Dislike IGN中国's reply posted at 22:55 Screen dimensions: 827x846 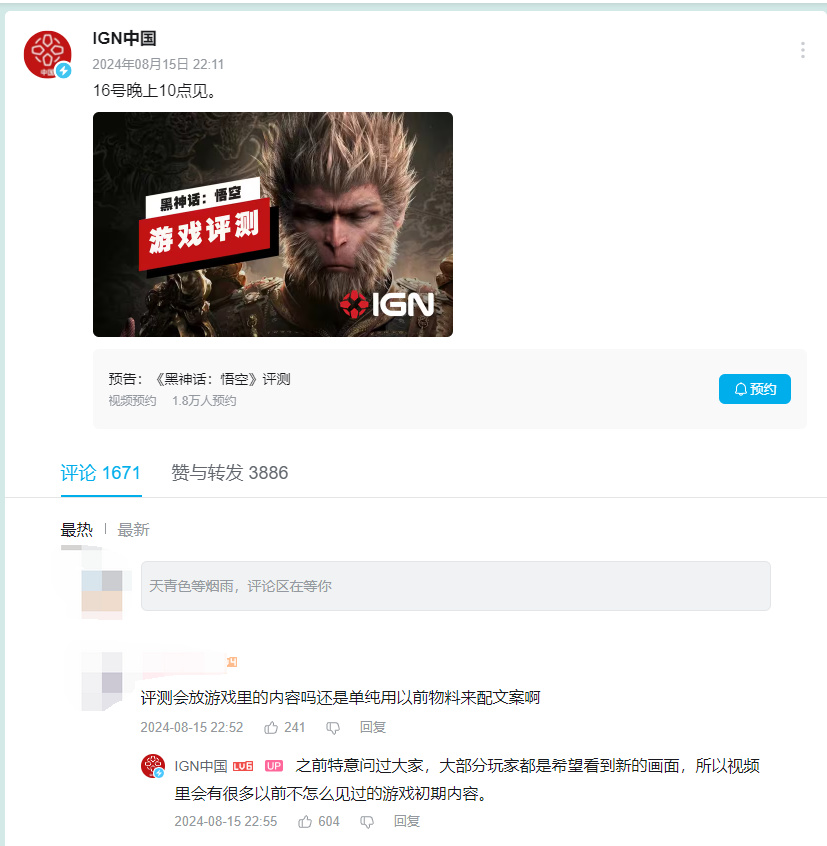pyautogui.click(x=367, y=822)
